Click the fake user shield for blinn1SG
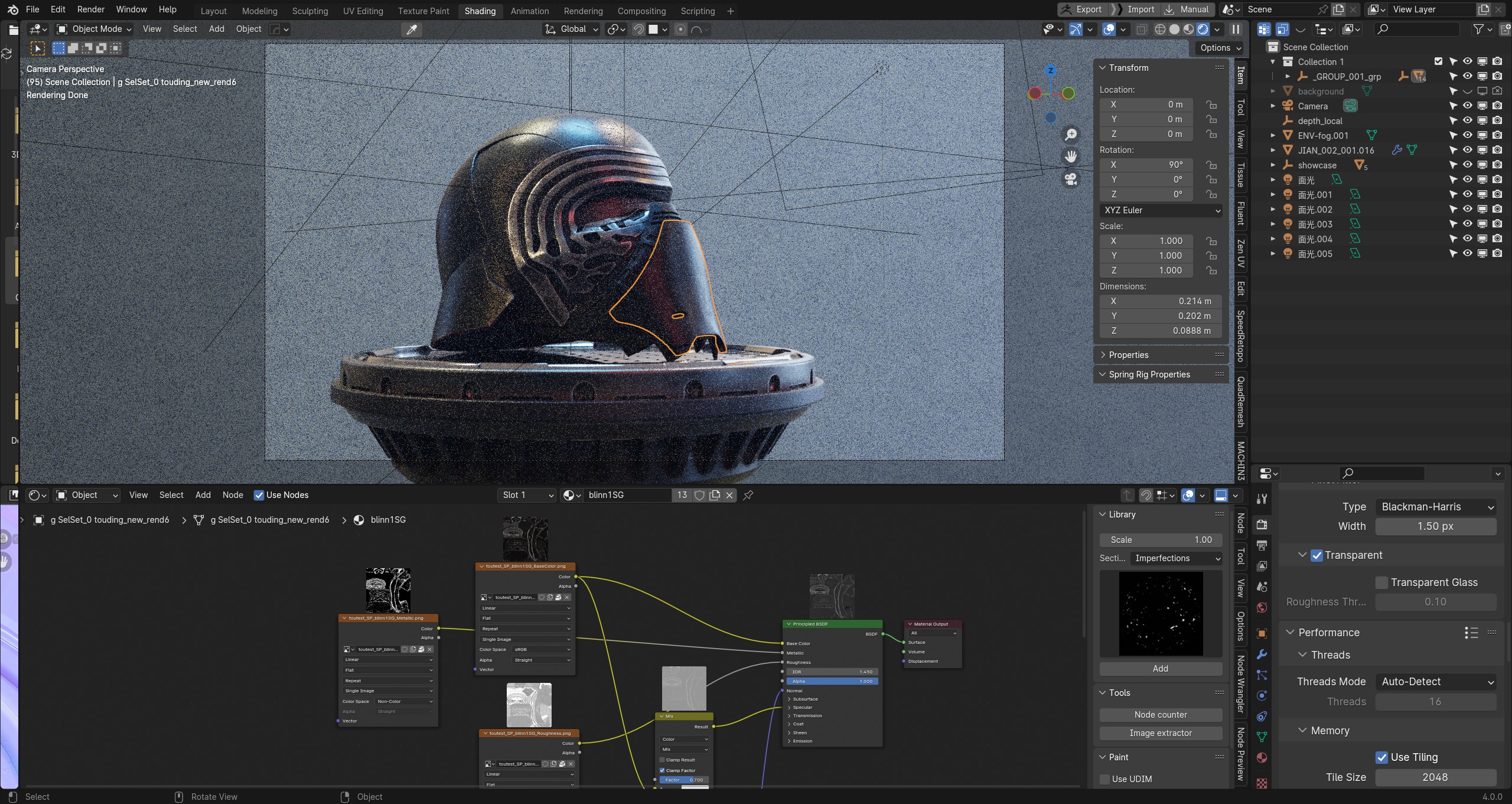This screenshot has height=804, width=1512. click(699, 495)
